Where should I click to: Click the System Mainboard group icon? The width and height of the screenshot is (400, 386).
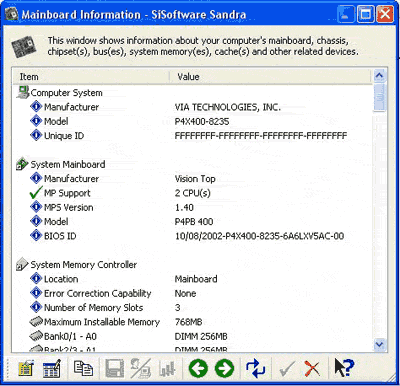click(22, 164)
